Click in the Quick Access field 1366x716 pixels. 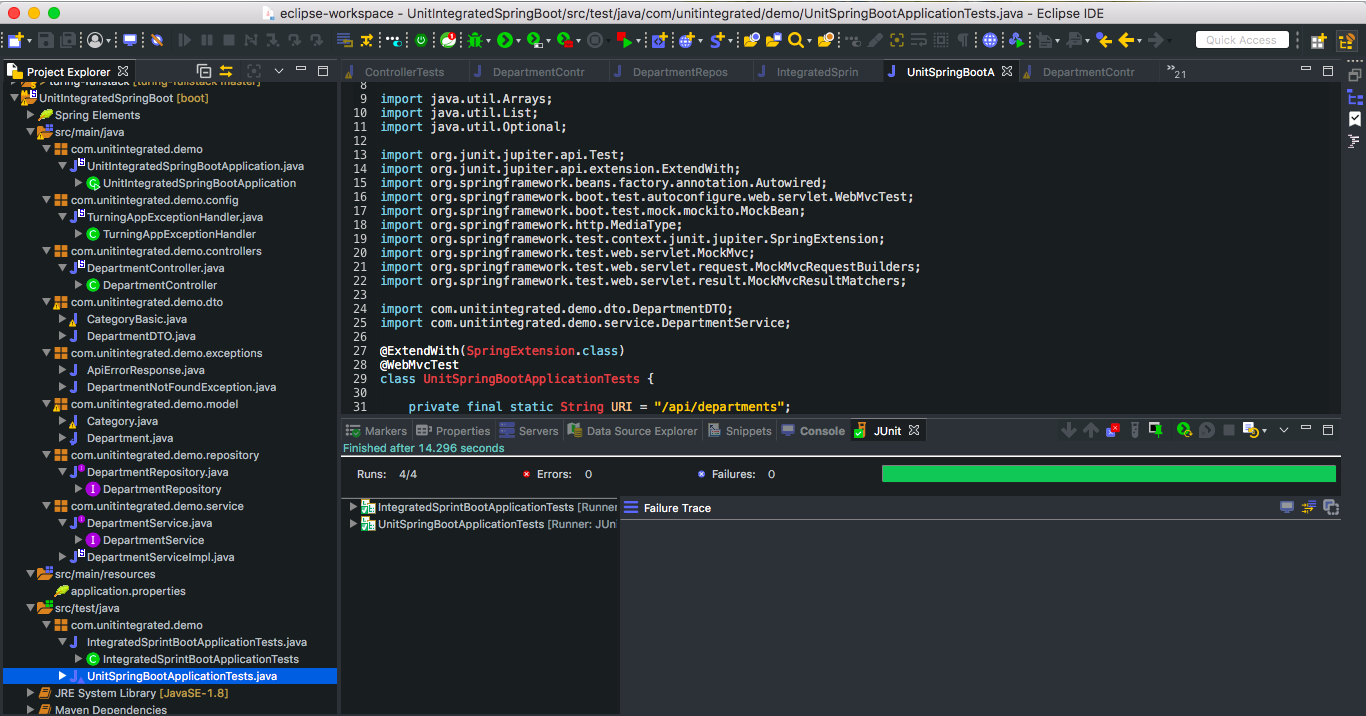point(1241,40)
